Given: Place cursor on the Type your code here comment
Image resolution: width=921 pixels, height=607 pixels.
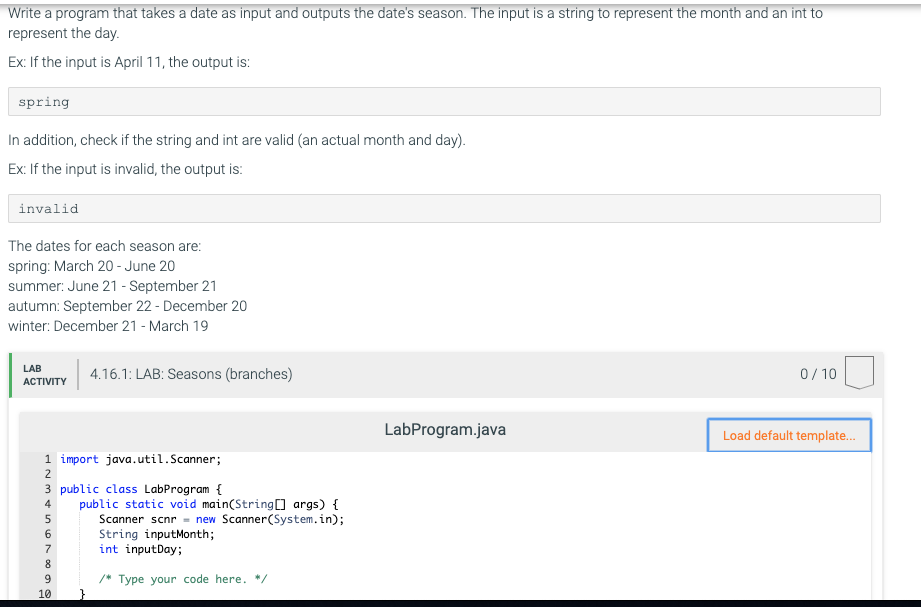Looking at the screenshot, I should tap(182, 578).
